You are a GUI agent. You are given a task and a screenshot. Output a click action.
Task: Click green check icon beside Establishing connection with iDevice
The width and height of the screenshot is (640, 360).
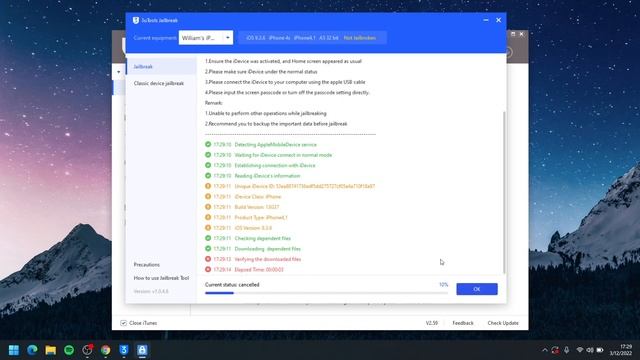(x=208, y=165)
